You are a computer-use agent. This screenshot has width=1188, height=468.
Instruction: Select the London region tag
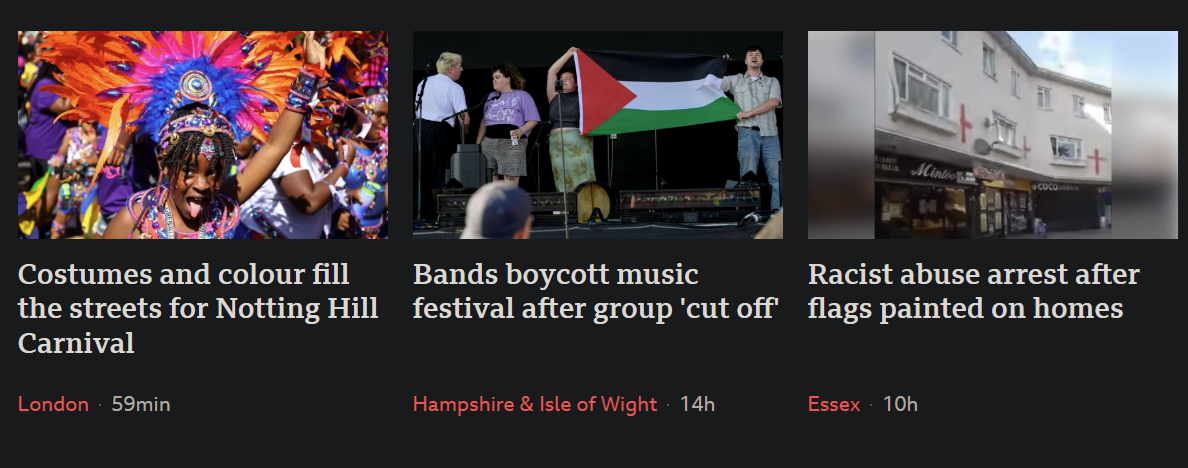pyautogui.click(x=53, y=404)
